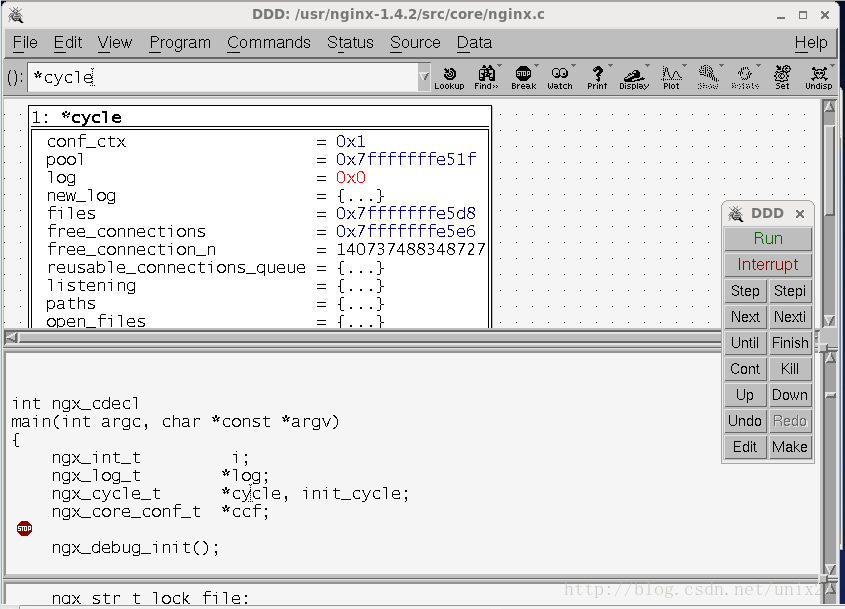Click the Show toolbar icon
The image size is (845, 609).
708,78
